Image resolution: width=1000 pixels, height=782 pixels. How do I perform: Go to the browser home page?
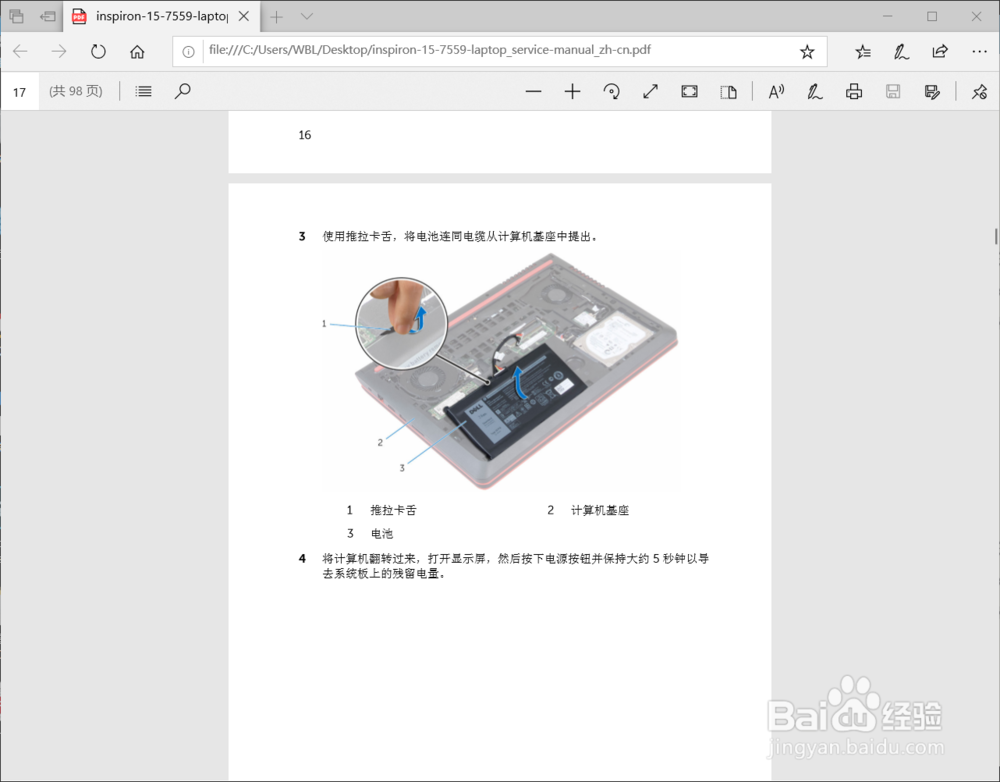(138, 51)
